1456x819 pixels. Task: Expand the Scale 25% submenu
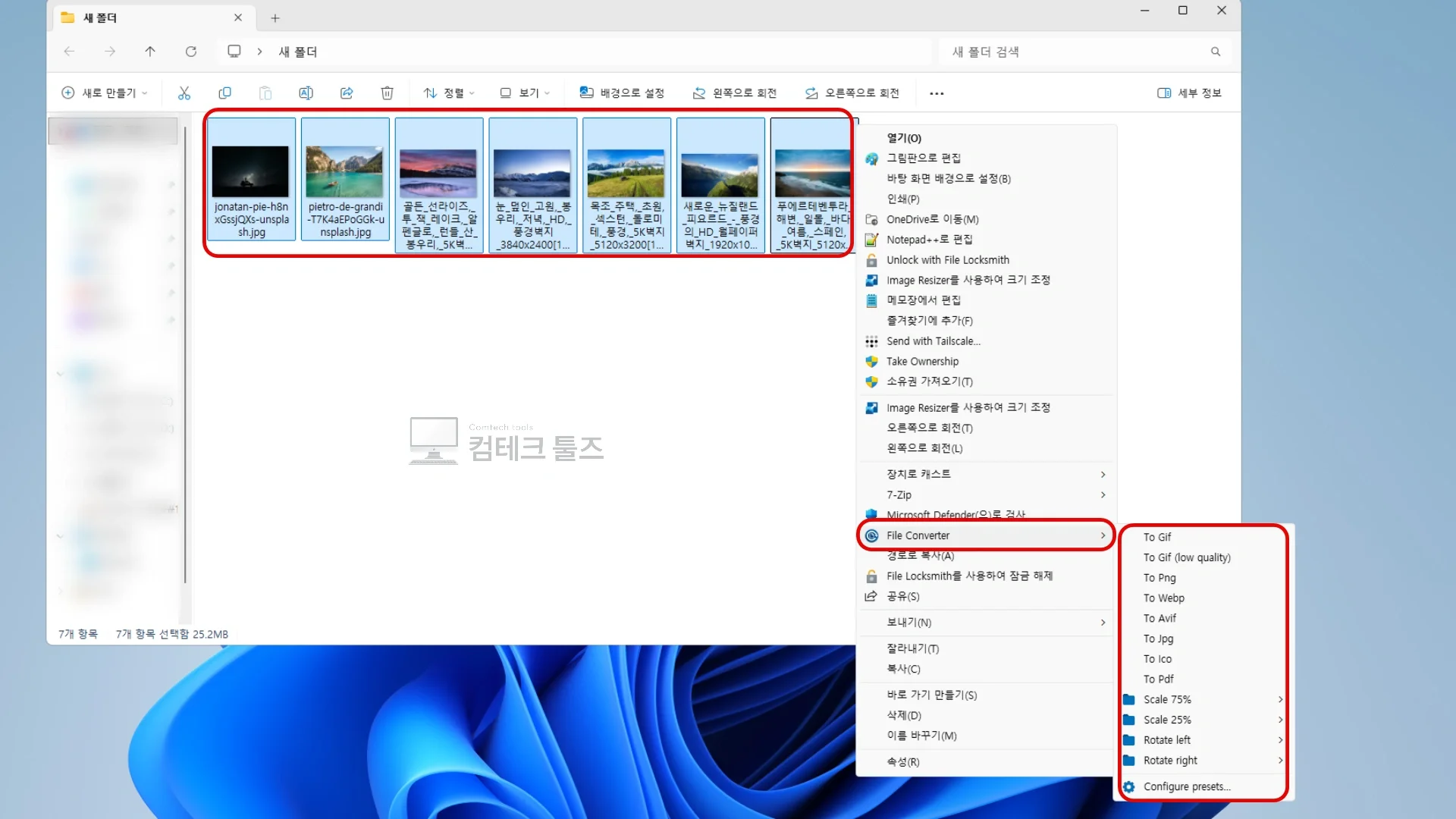[x=1204, y=720]
